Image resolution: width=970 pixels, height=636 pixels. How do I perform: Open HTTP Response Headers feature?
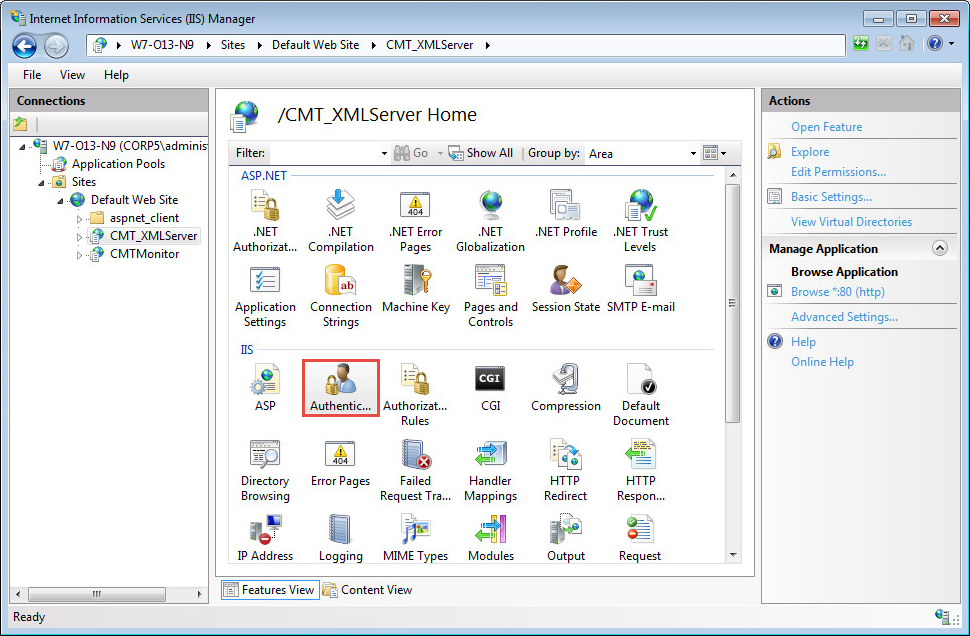640,470
